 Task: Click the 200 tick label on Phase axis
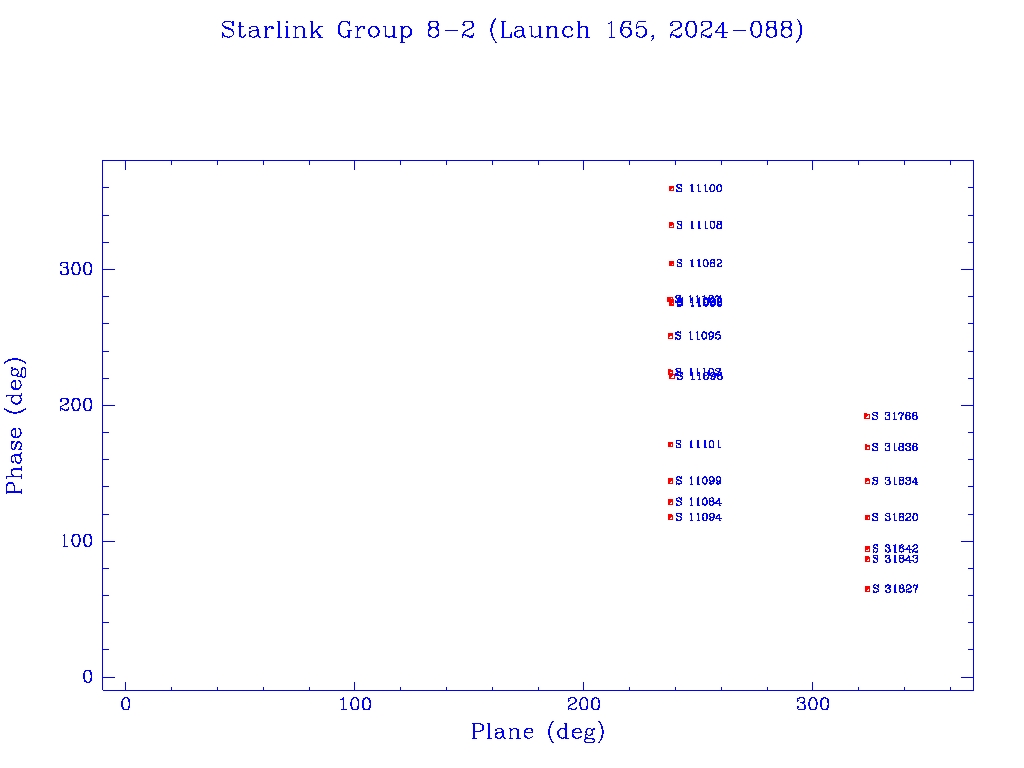point(76,405)
